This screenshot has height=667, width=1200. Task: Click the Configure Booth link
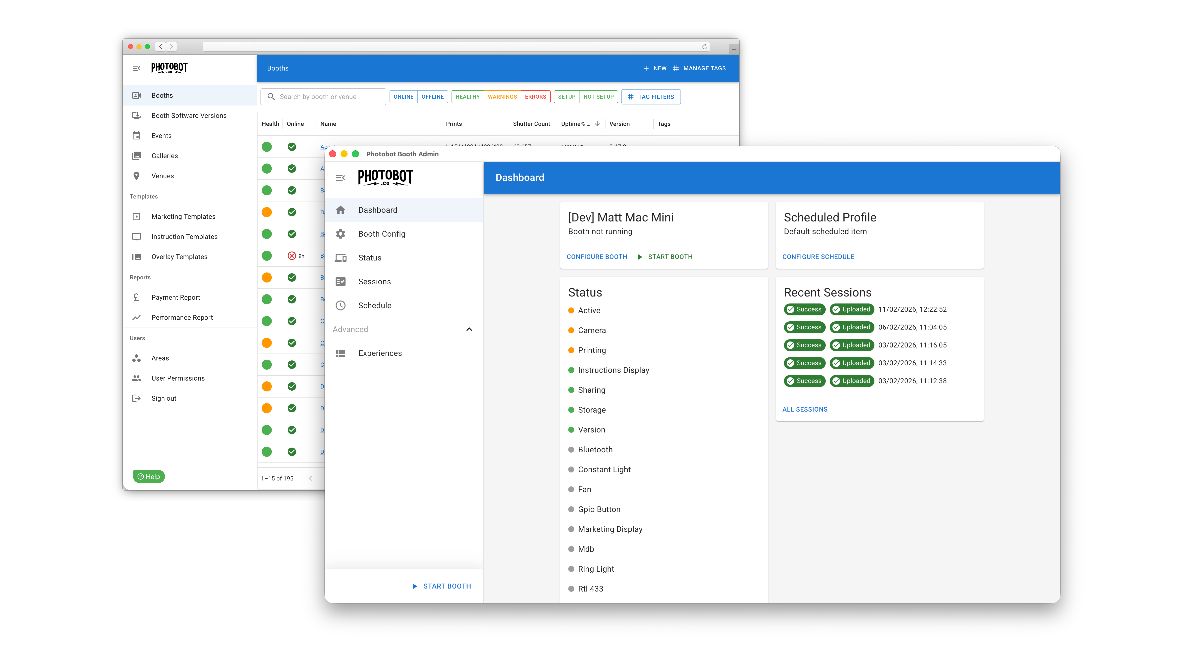click(597, 257)
